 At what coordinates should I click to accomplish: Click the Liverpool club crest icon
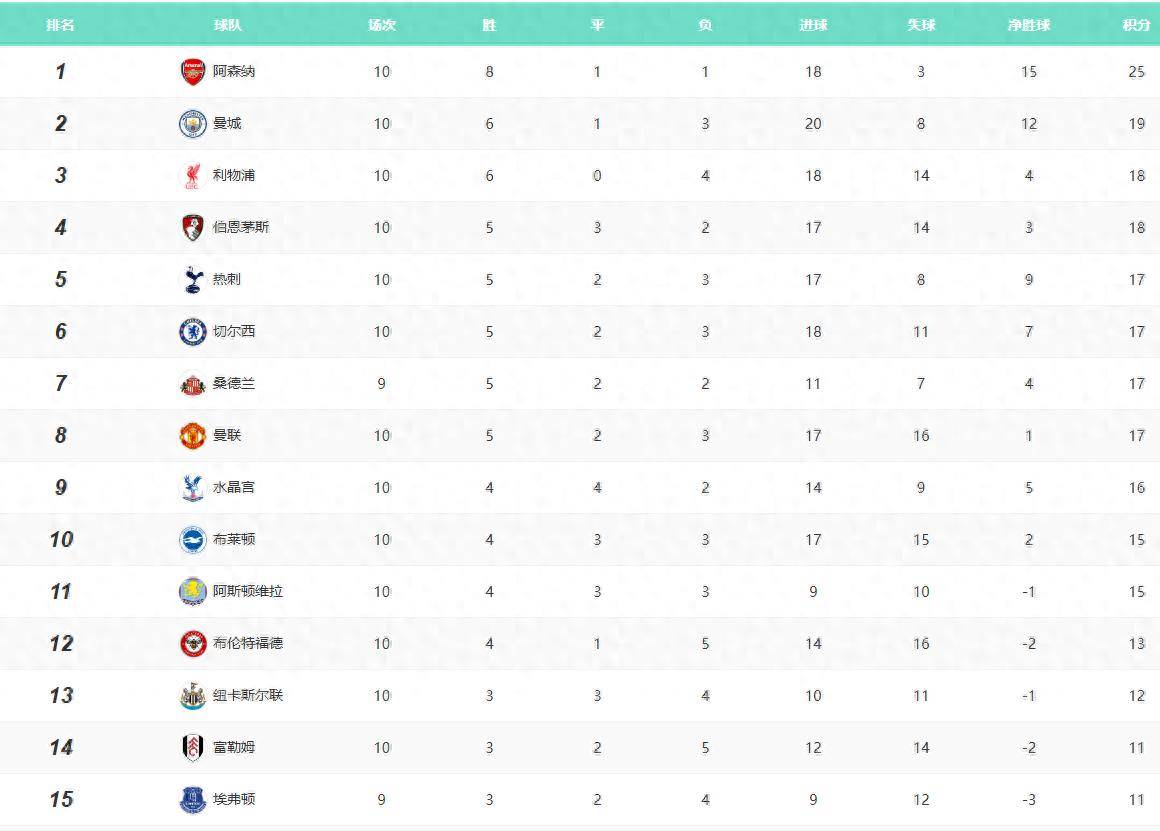tap(192, 176)
